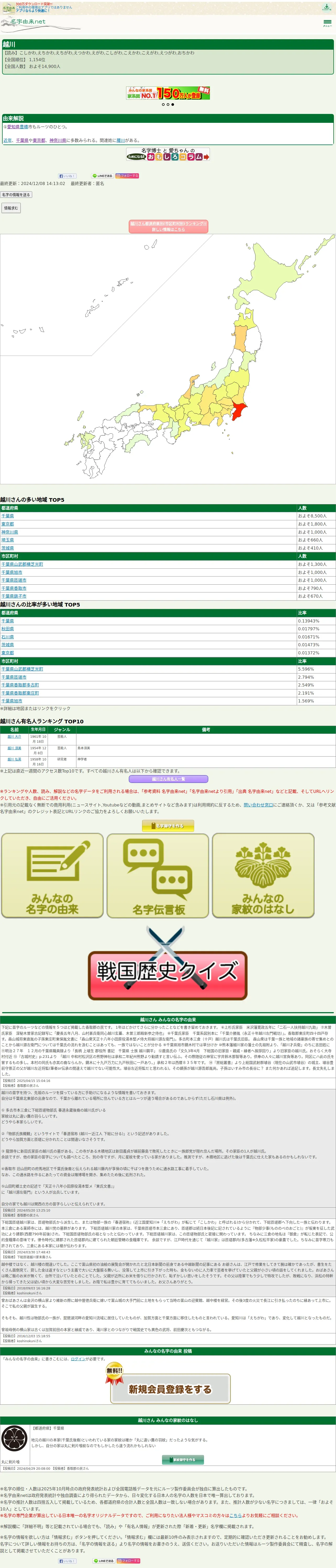Image resolution: width=336 pixels, height=1568 pixels.
Task: Share via the LINEで送る button below the column banner
Action: tap(102, 176)
